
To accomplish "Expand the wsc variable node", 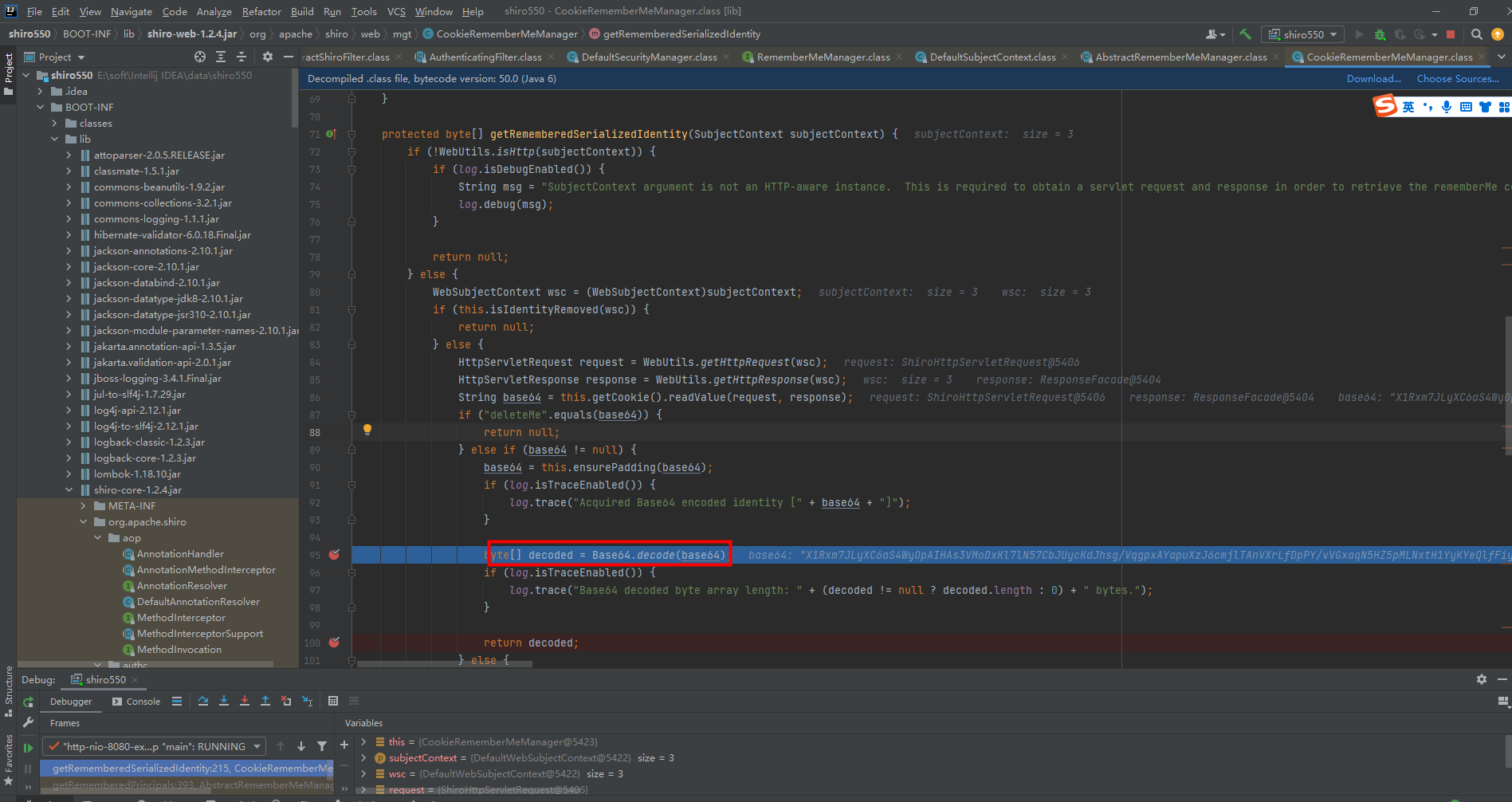I will click(x=363, y=774).
